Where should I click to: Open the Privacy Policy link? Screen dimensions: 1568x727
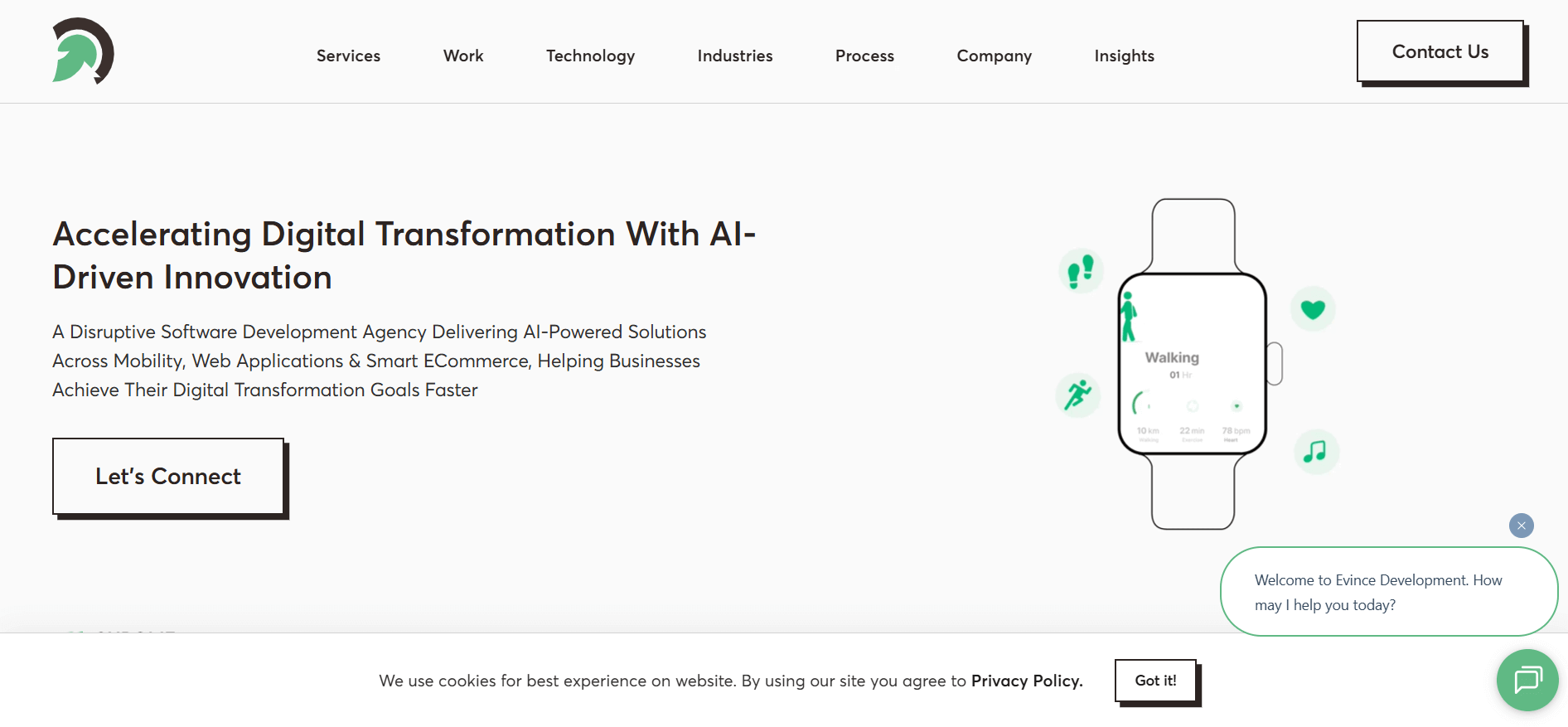(1027, 681)
